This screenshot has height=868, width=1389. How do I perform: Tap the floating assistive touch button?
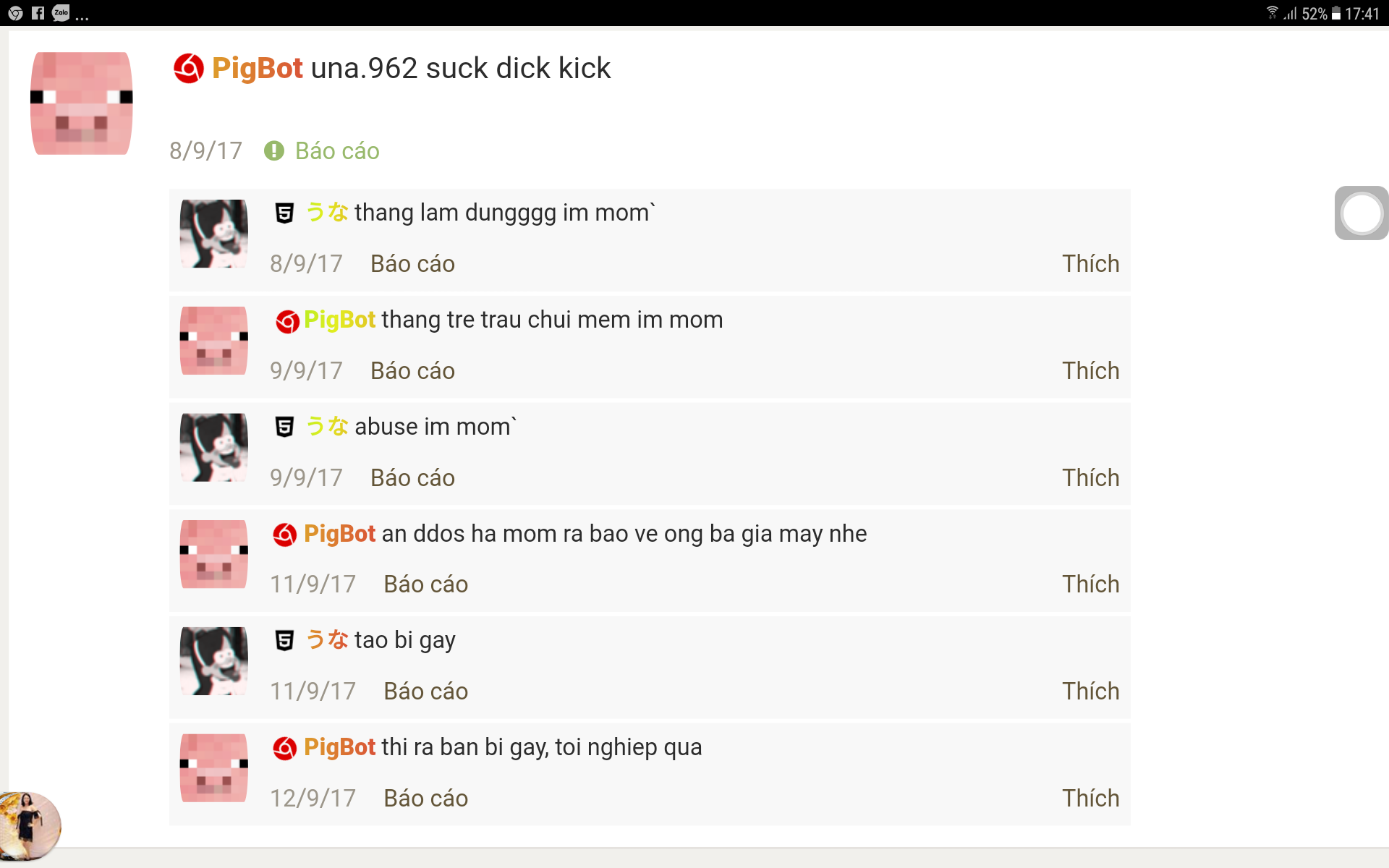tap(1361, 213)
